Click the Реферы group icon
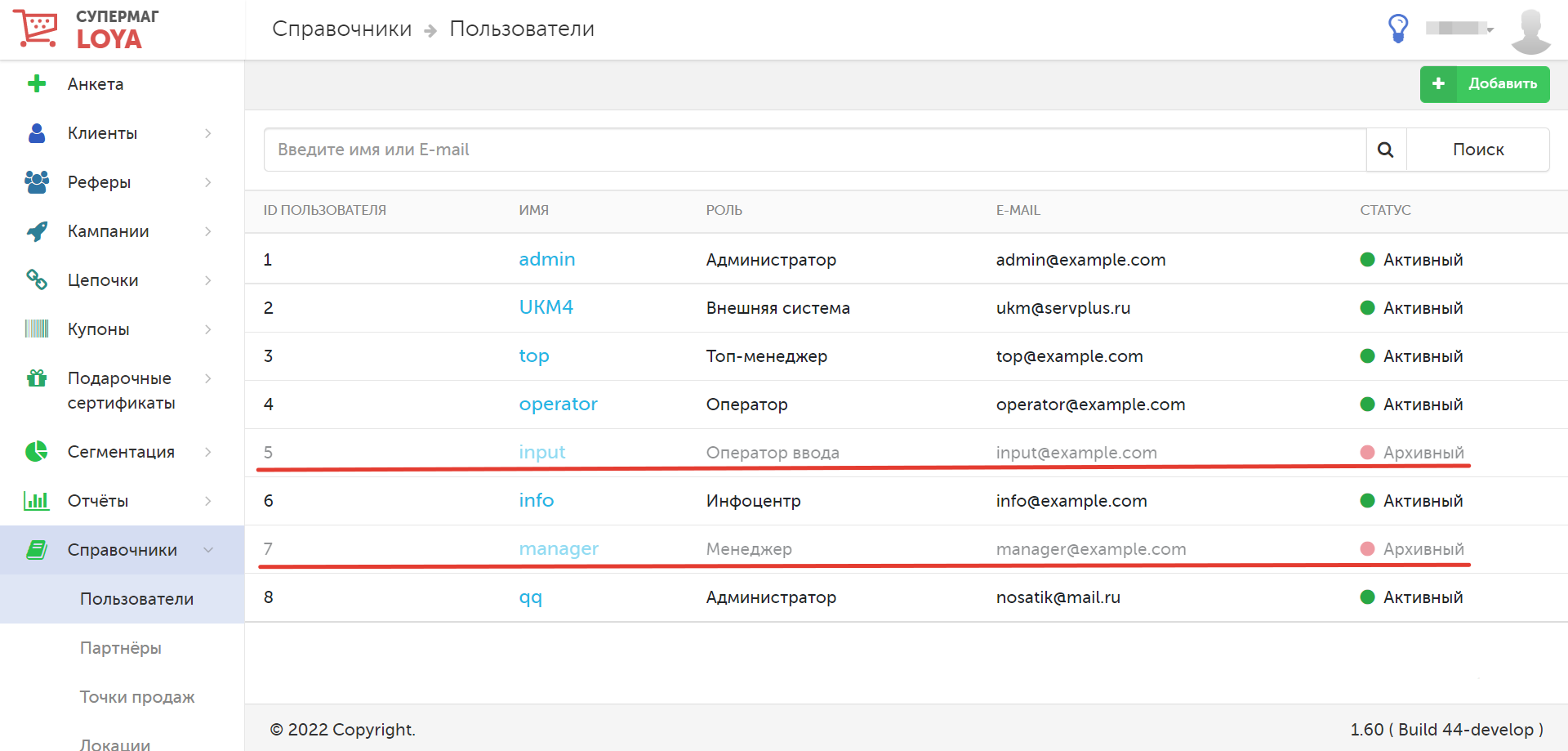This screenshot has width=1568, height=751. [x=37, y=182]
